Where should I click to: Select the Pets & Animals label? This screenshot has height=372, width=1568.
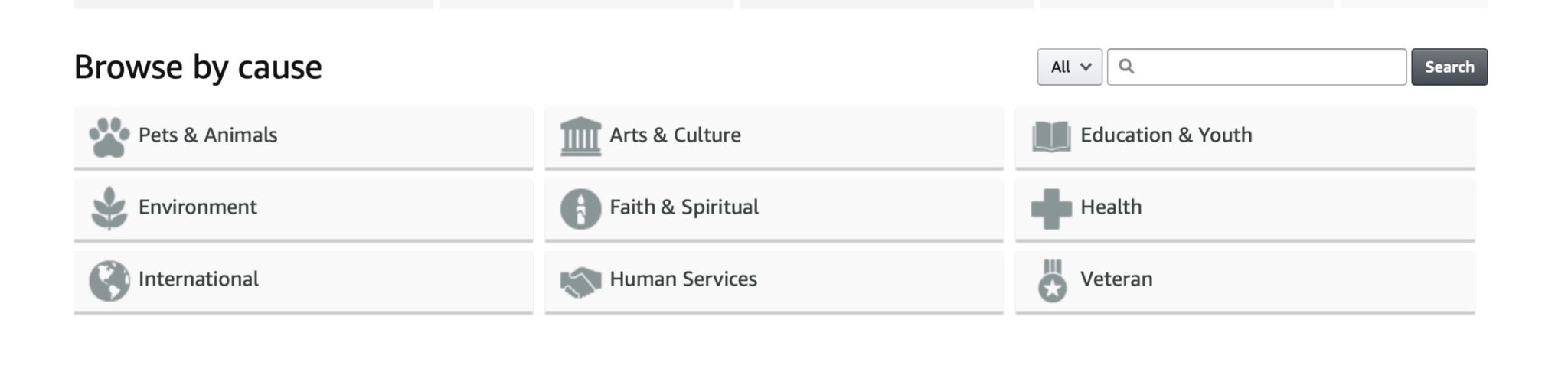pyautogui.click(x=207, y=135)
